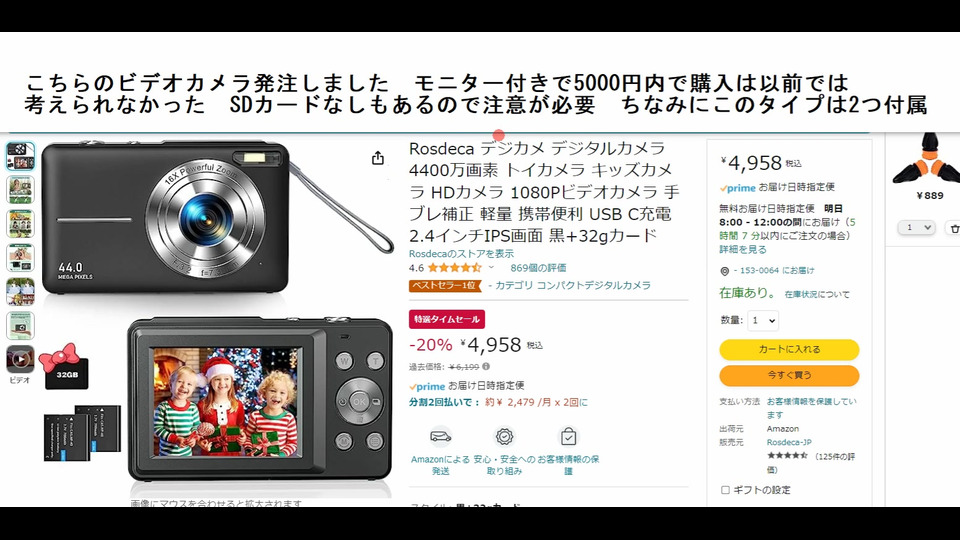This screenshot has width=960, height=540.
Task: Select the first product image thumbnail
Action: pos(20,156)
